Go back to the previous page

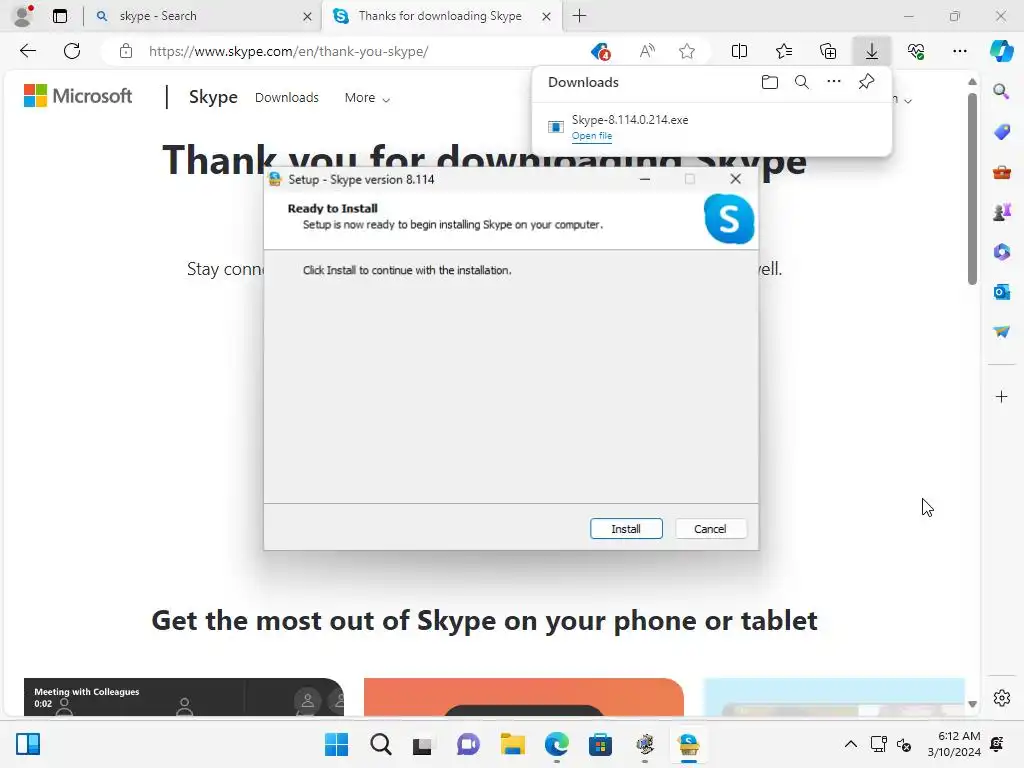27,51
